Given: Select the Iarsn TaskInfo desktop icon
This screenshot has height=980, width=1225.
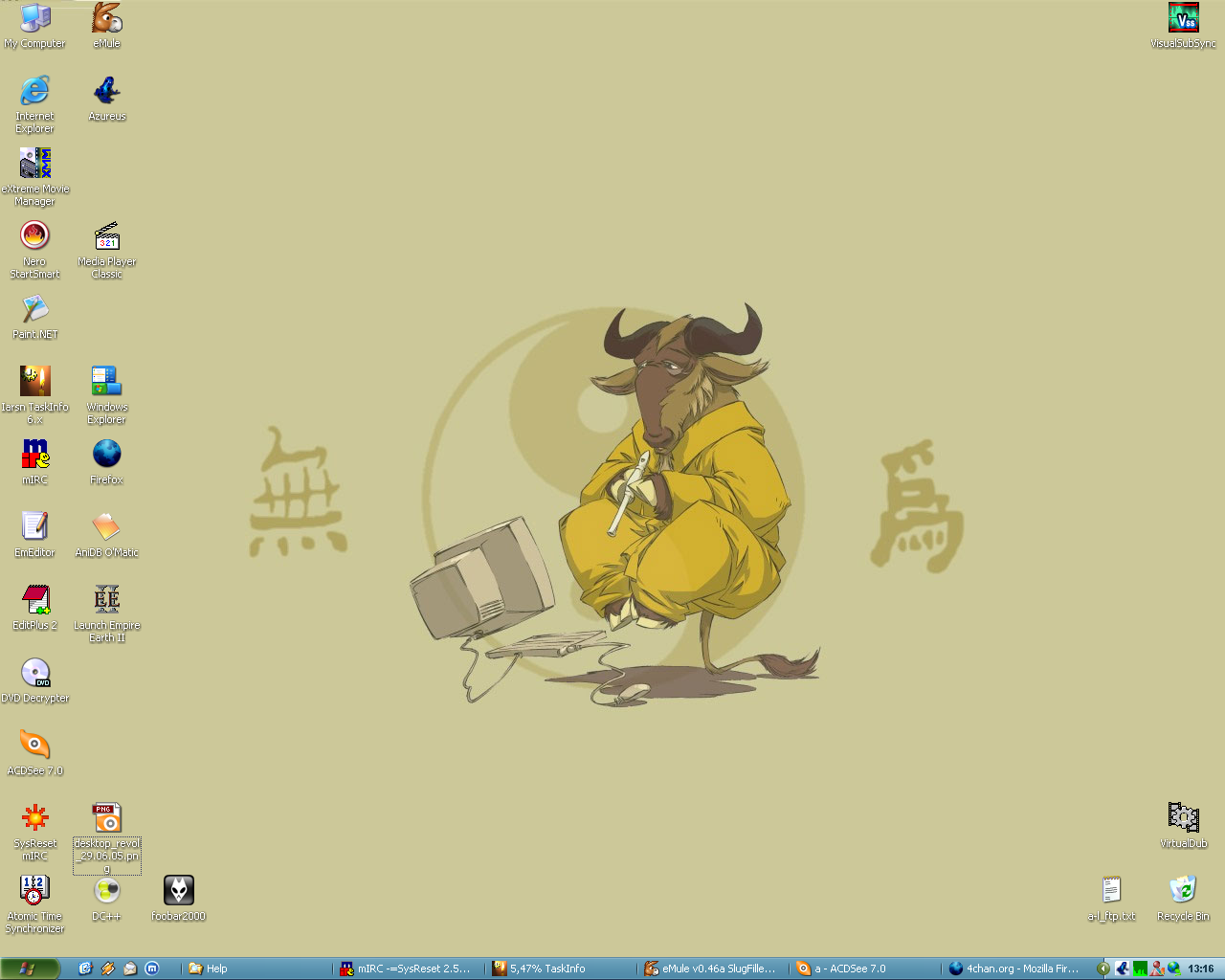Looking at the screenshot, I should click(35, 395).
